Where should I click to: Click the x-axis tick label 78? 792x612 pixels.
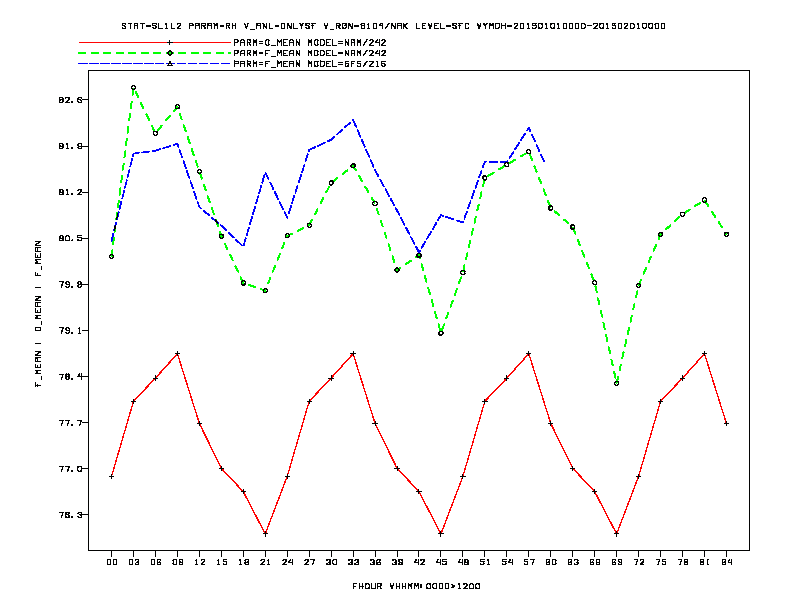pyautogui.click(x=682, y=562)
